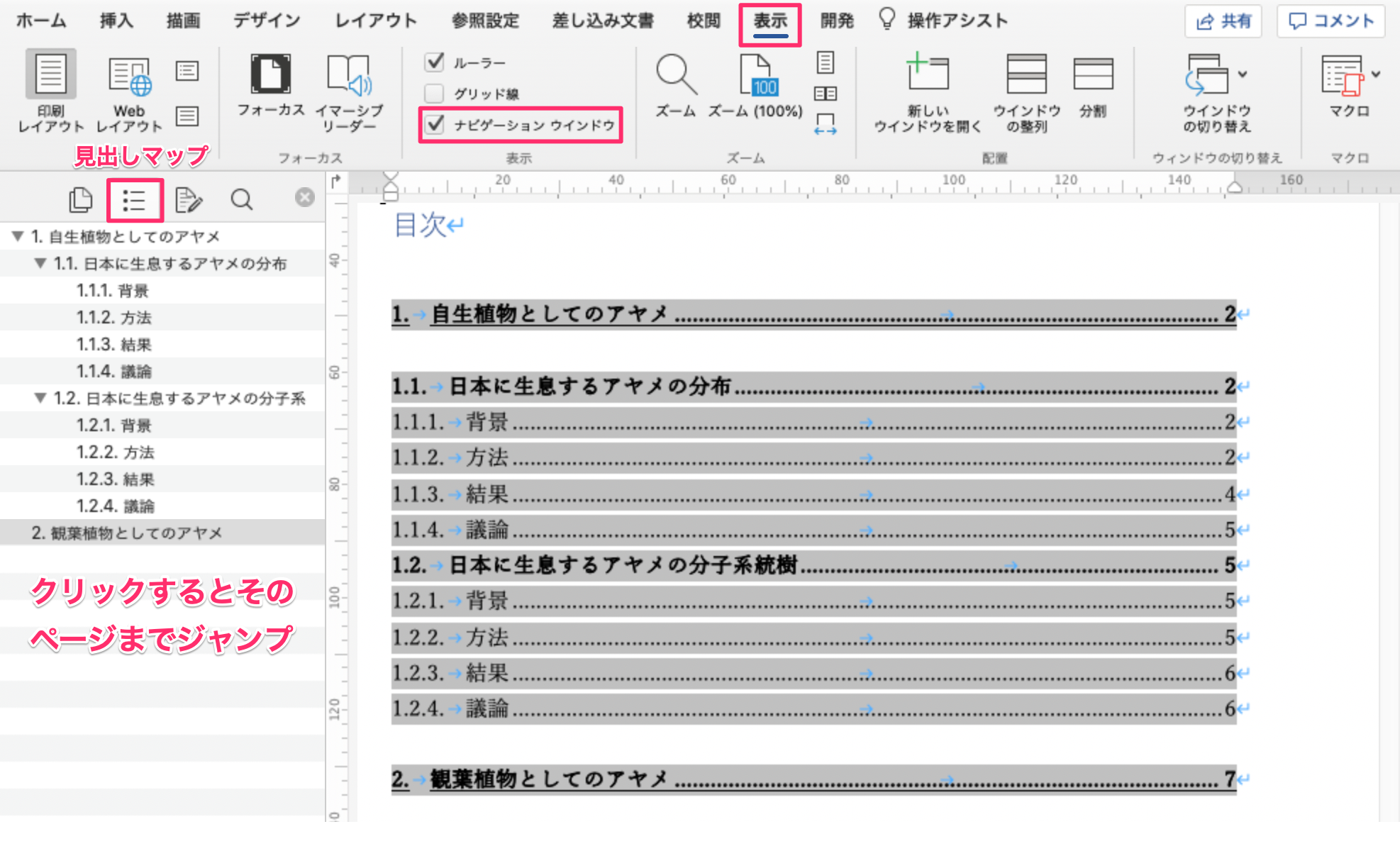Enable the グリッド線 checkbox

(433, 92)
